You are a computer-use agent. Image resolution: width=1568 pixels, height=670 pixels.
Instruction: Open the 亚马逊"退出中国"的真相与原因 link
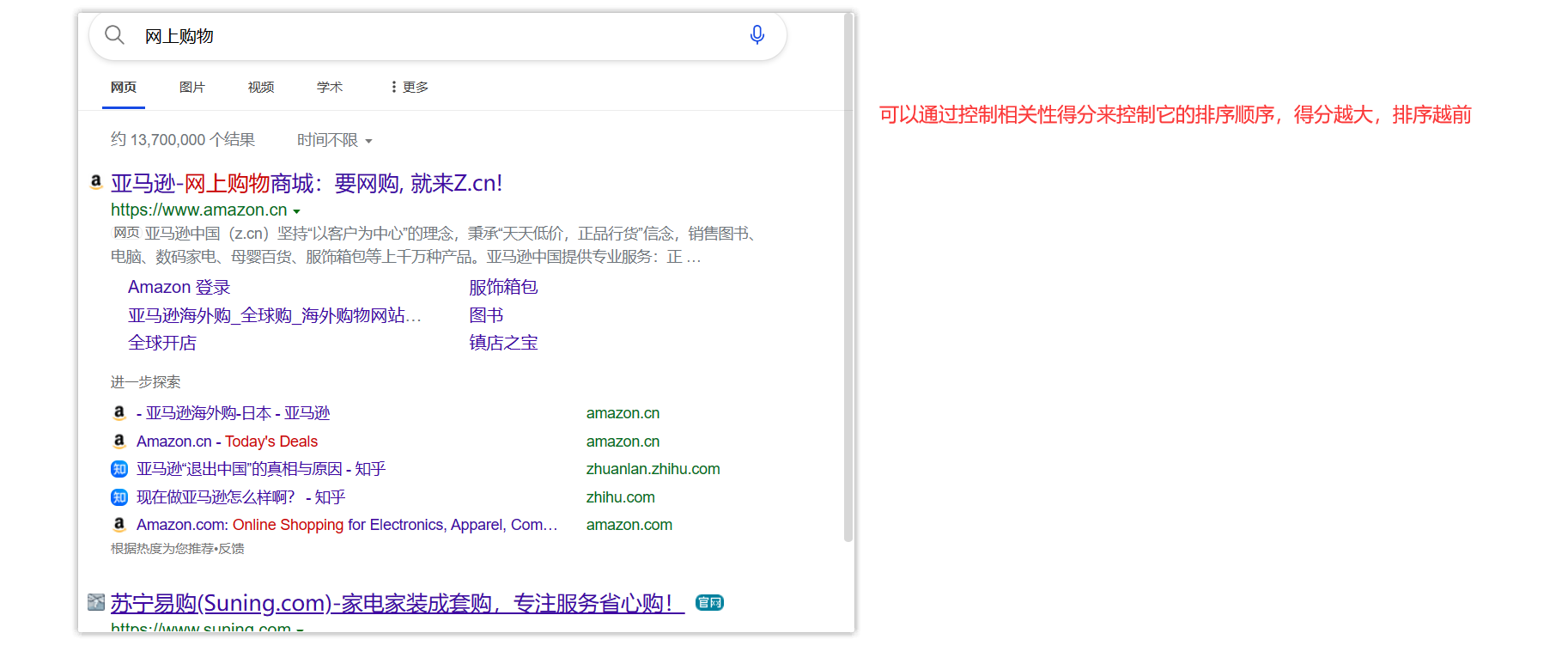(261, 469)
